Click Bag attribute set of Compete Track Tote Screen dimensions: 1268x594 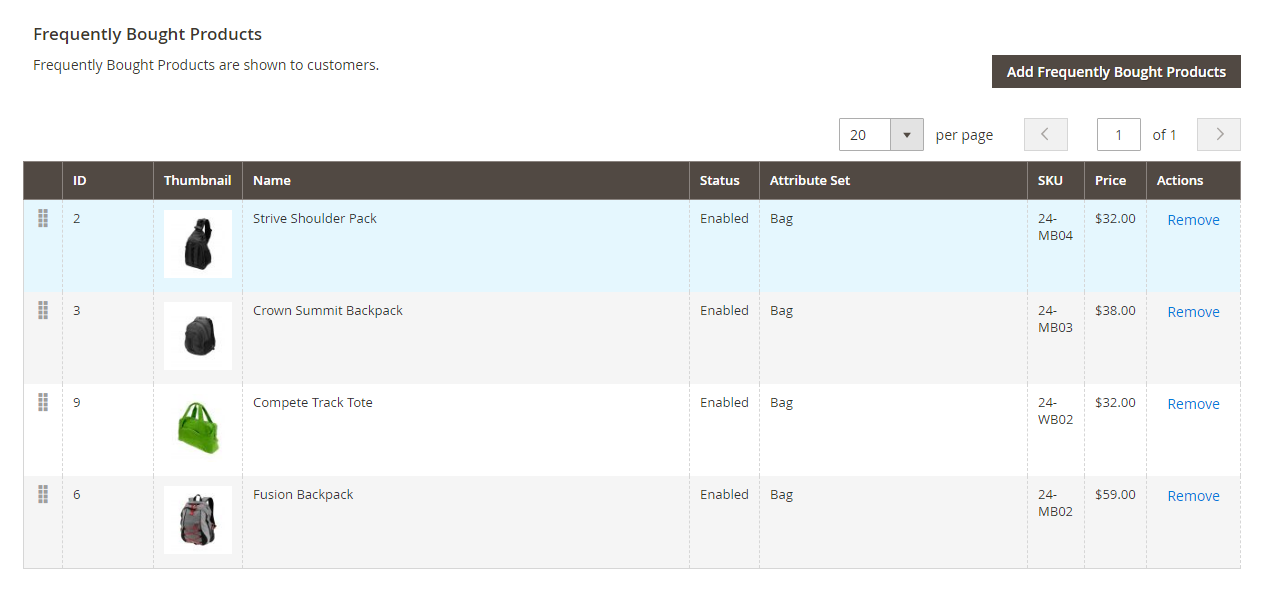click(781, 402)
